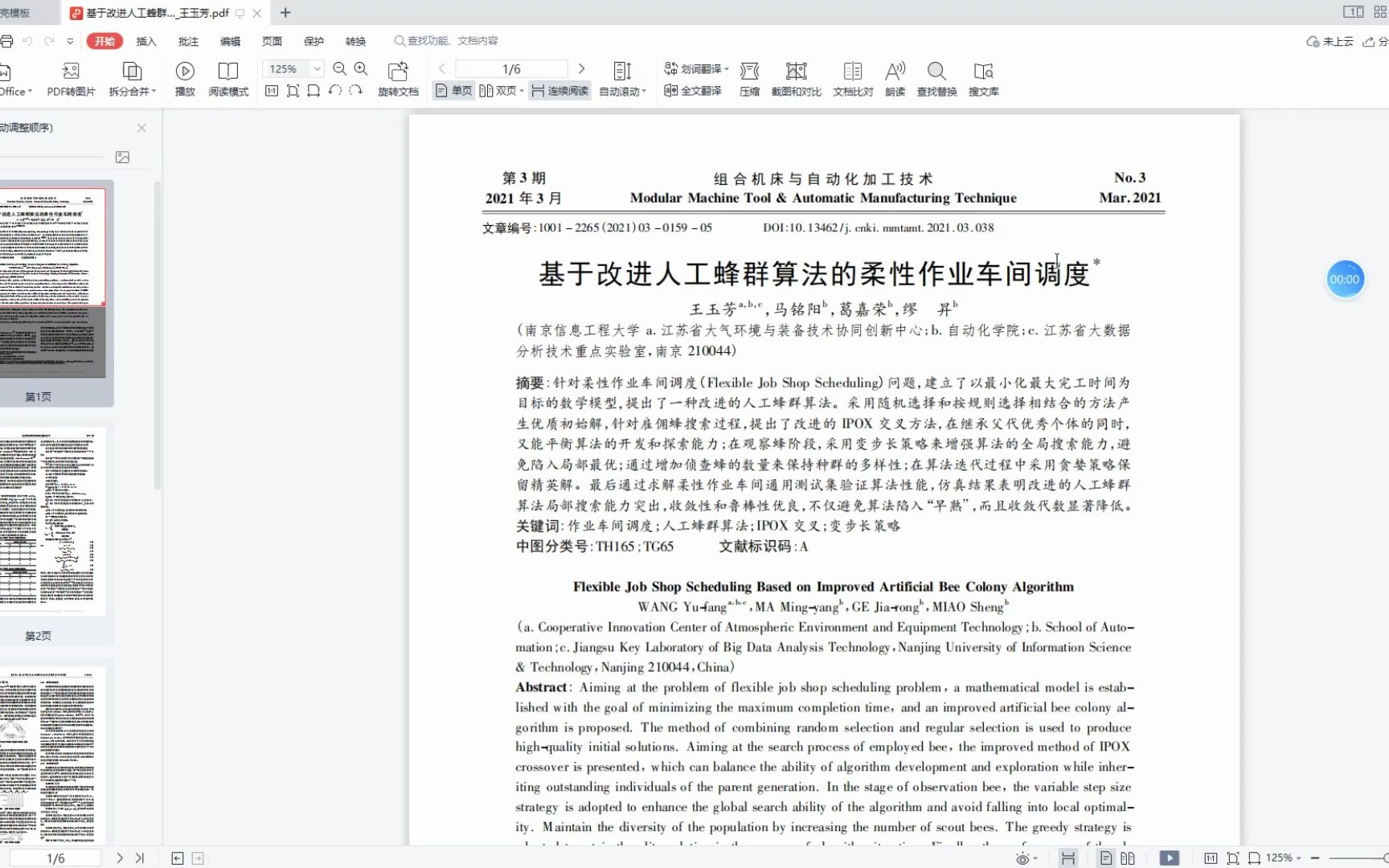Click the print icon in quick access
Screen dimensions: 1389x868
(x=6, y=41)
